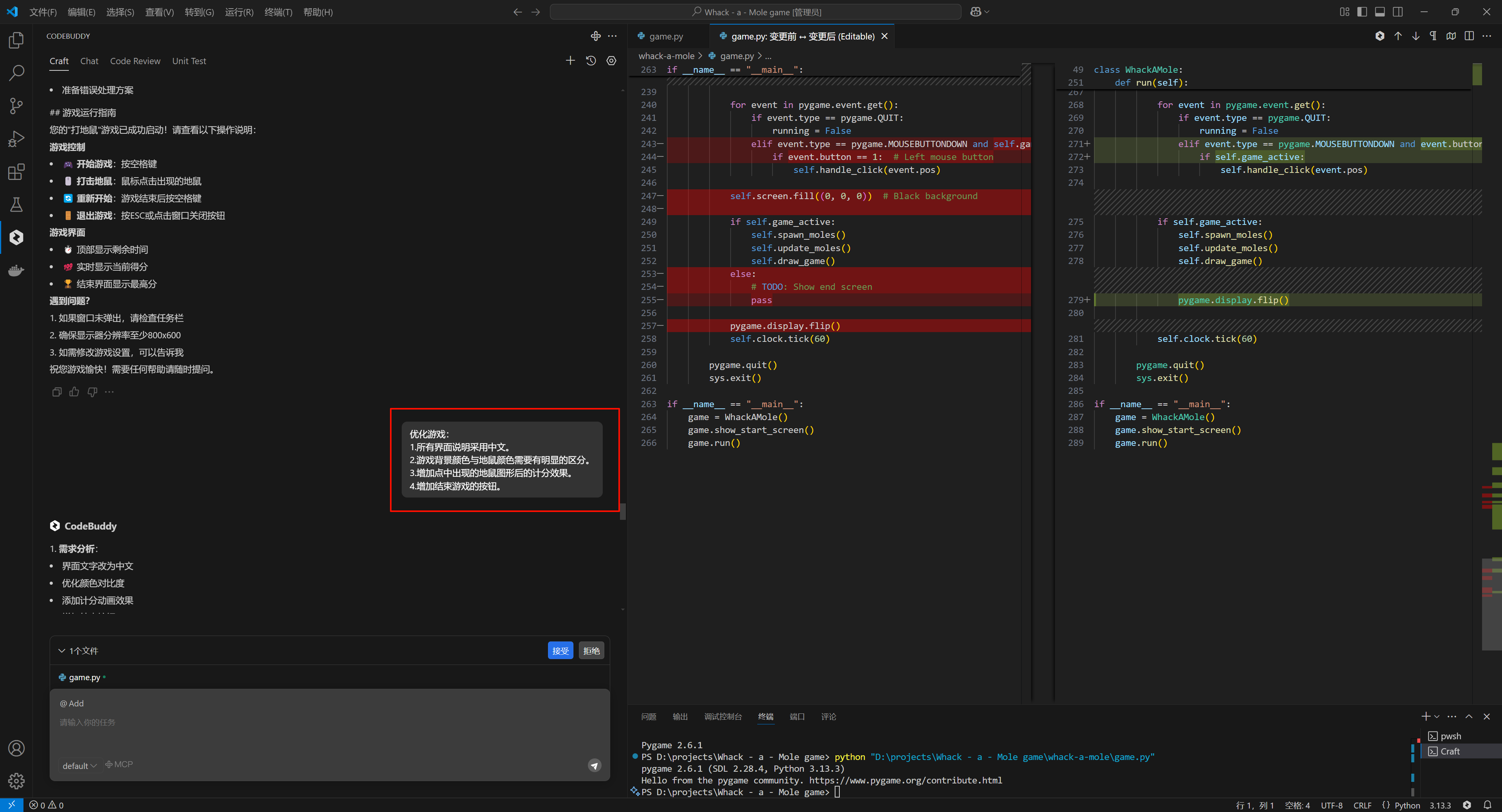Image resolution: width=1502 pixels, height=812 pixels.
Task: Go to next change arrow in diff editor
Action: (x=1415, y=36)
